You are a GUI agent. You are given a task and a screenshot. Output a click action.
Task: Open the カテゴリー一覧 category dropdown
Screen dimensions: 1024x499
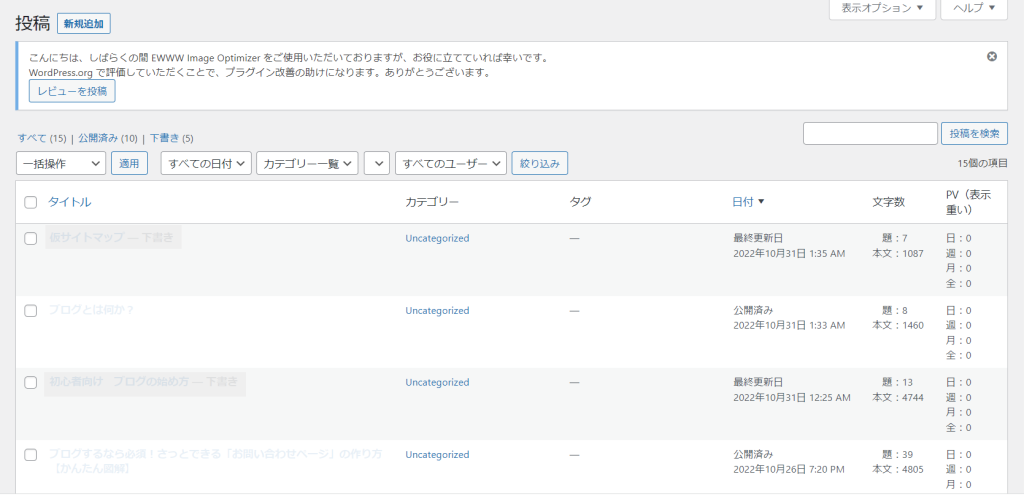(x=307, y=163)
